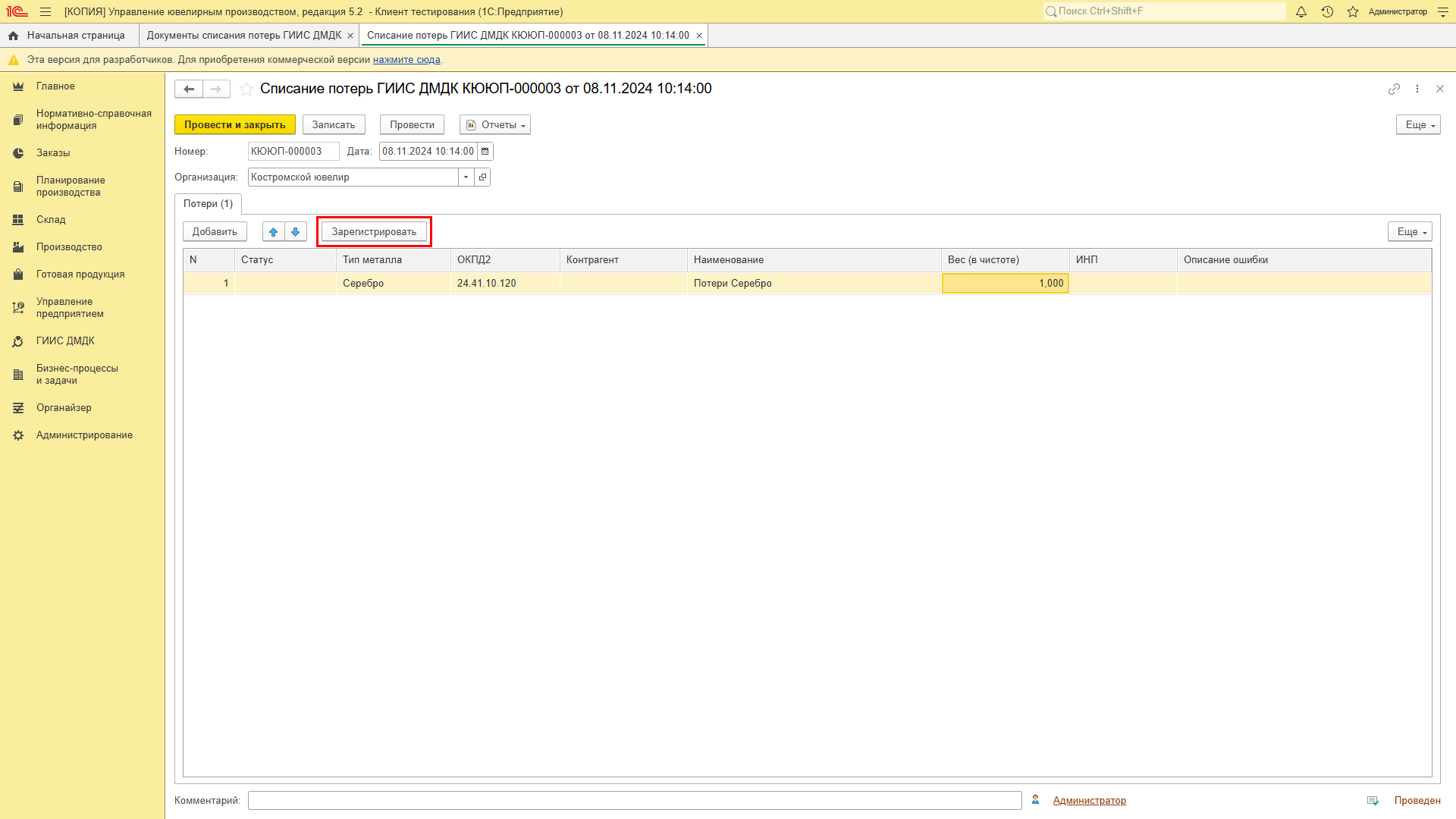Viewport: 1456px width, 819px height.
Task: Open Организация dropdown arrow
Action: (x=466, y=177)
